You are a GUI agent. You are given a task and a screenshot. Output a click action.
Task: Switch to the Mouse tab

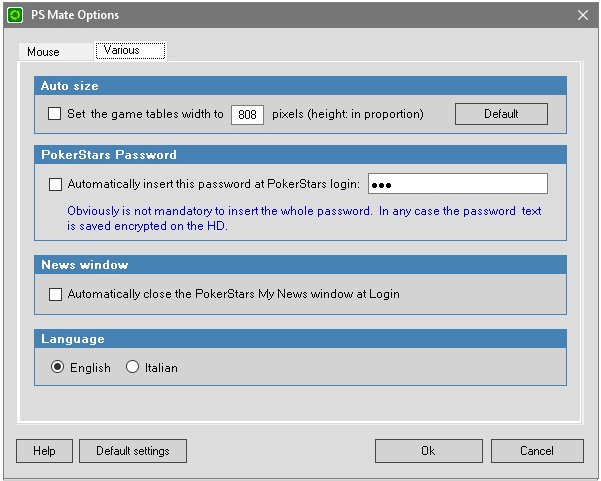coord(44,52)
